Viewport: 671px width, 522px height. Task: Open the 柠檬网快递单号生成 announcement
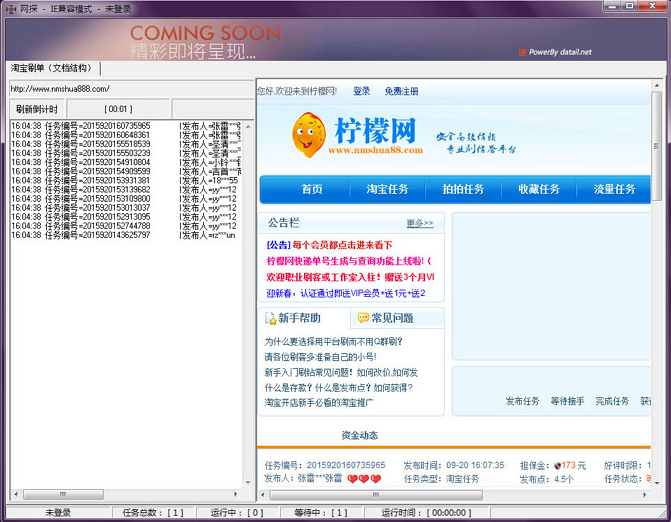tap(349, 261)
